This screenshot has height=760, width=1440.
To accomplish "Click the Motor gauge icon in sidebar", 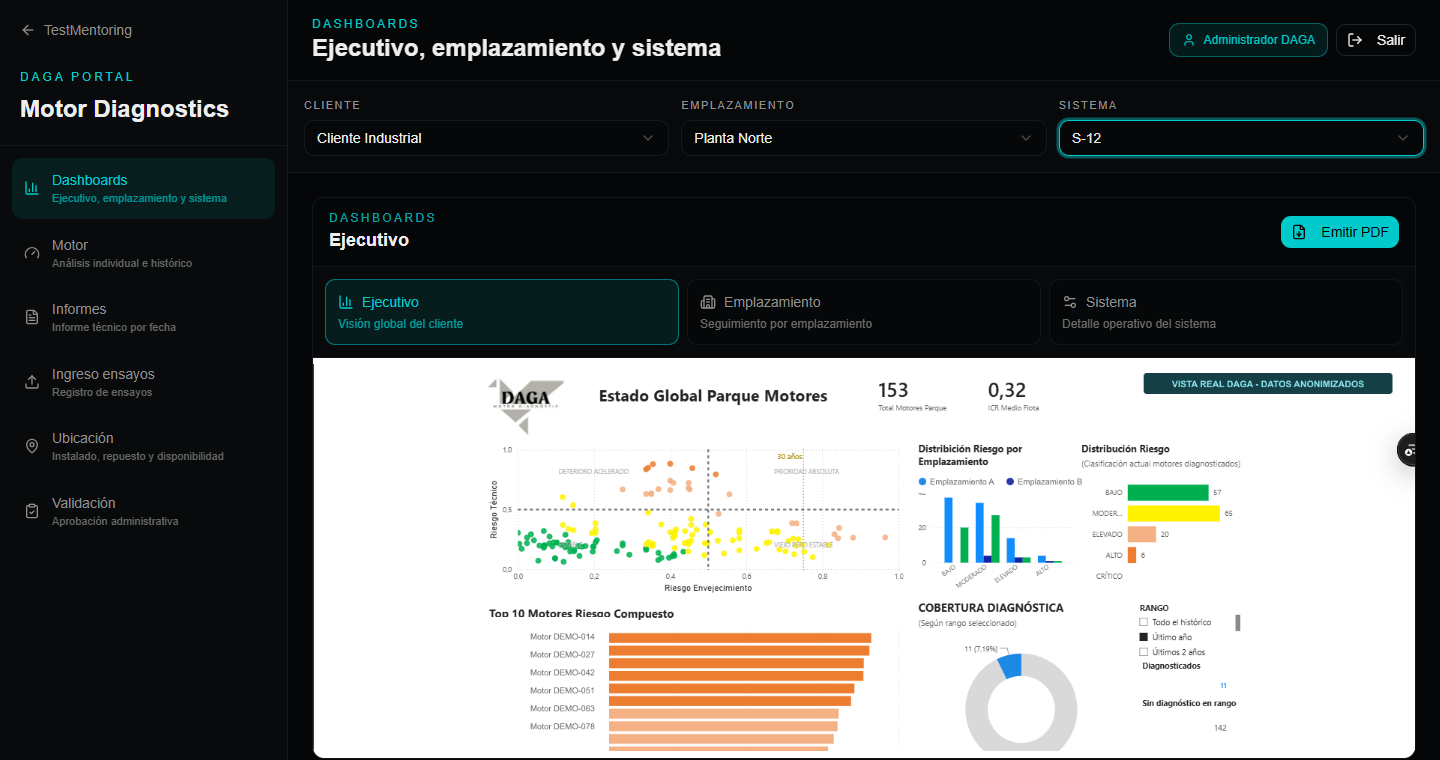I will tap(32, 253).
